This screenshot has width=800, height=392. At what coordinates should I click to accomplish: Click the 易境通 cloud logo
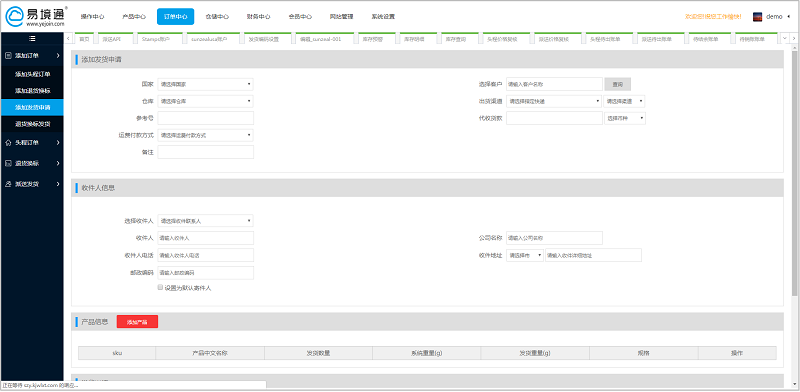click(x=36, y=17)
